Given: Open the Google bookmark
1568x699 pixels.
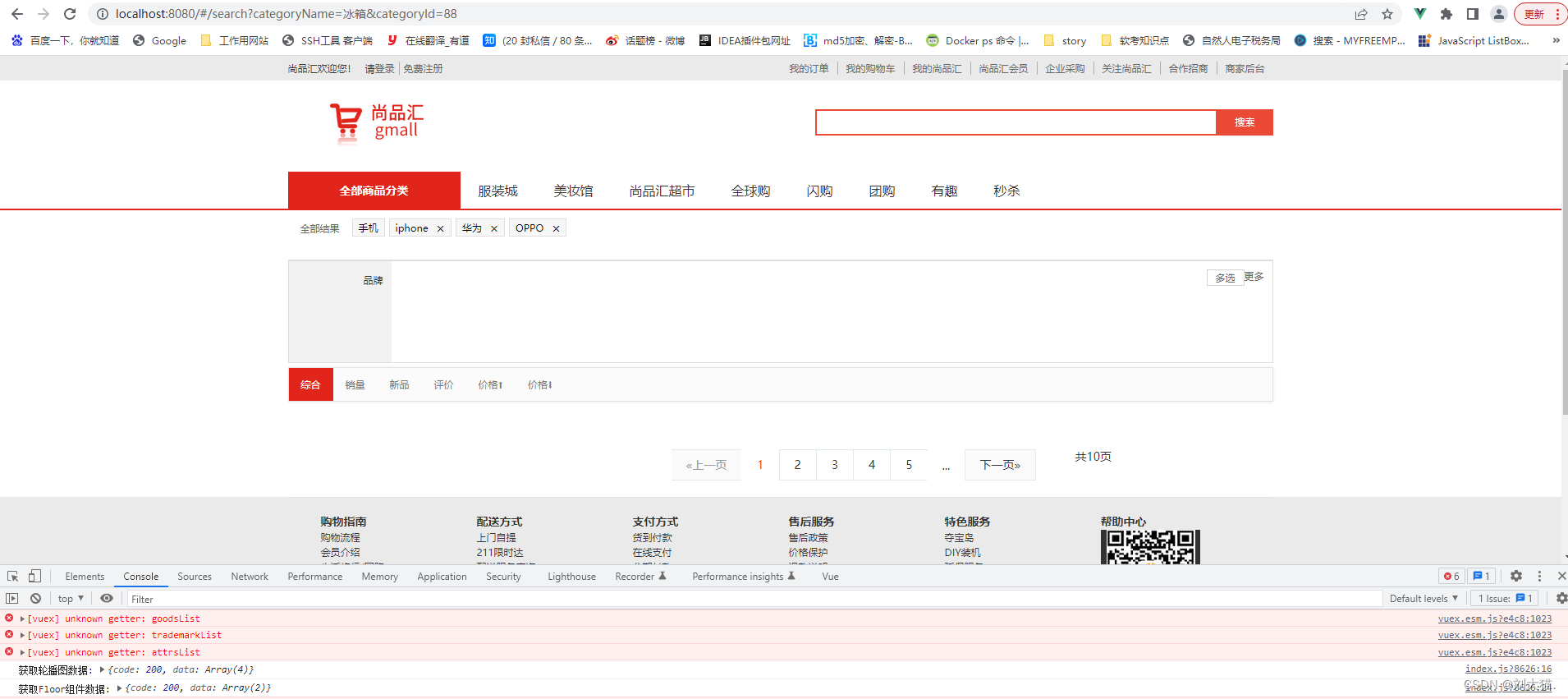Looking at the screenshot, I should click(x=159, y=40).
